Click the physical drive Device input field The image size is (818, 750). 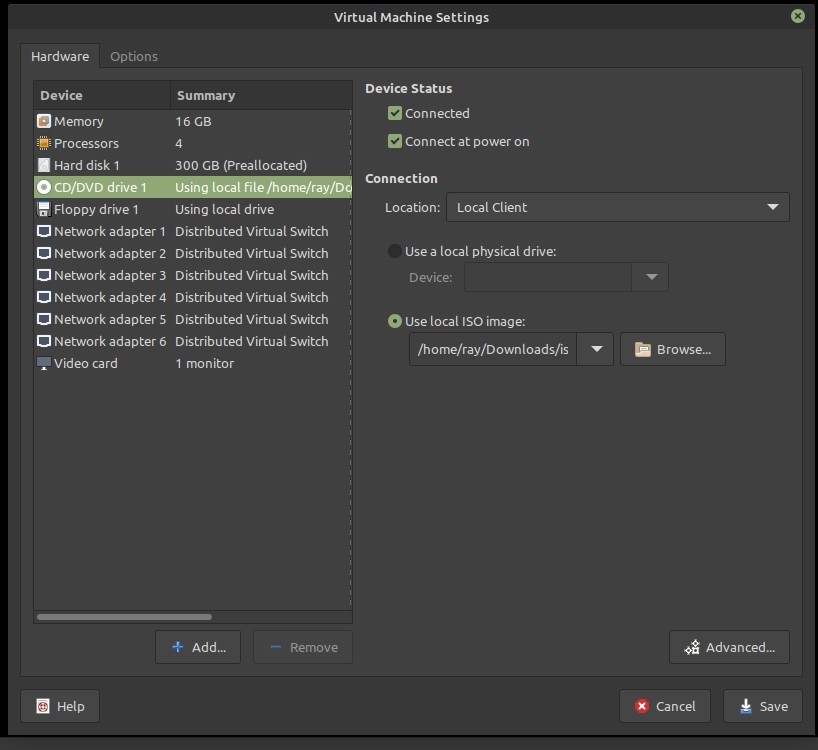point(548,277)
